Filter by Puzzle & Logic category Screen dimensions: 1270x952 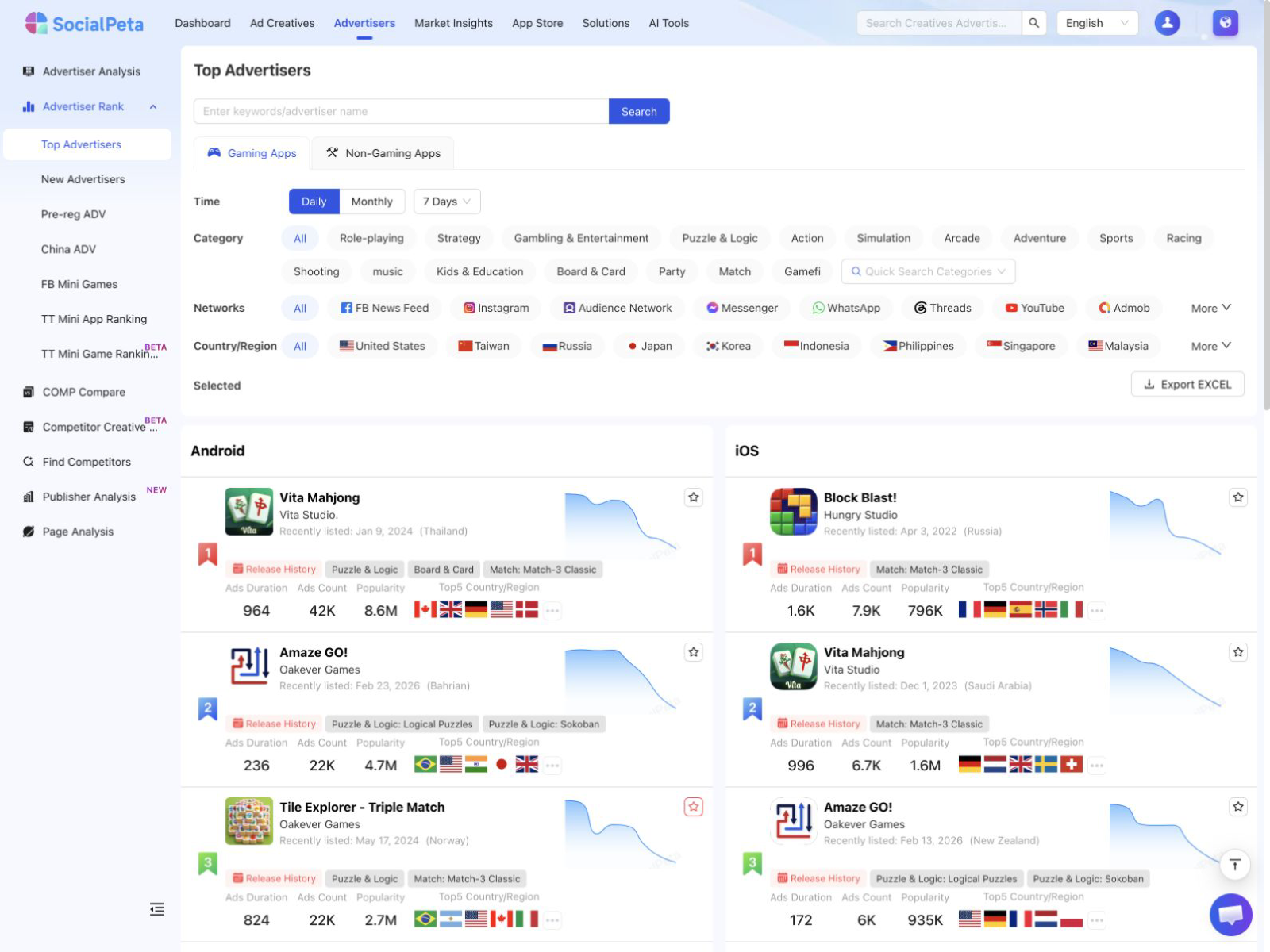(720, 238)
